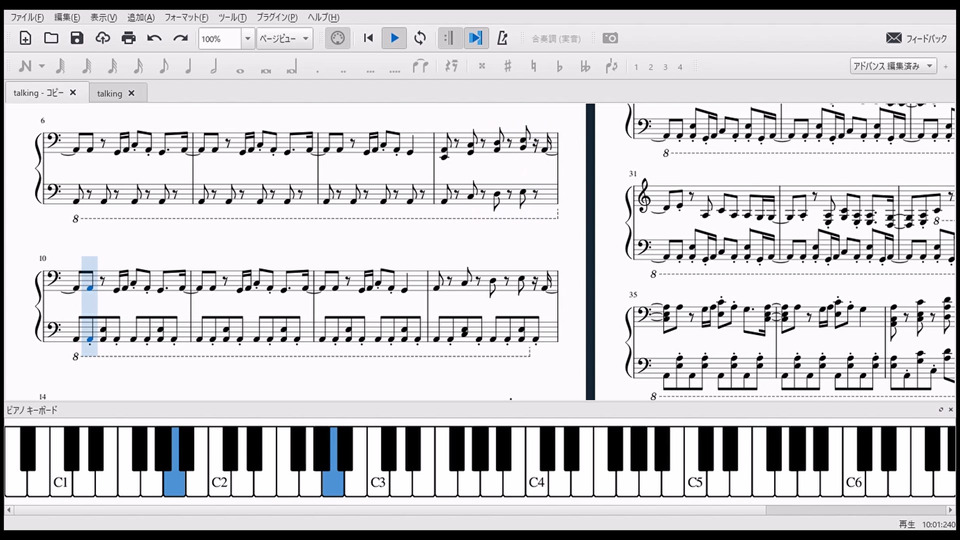Select the 32nd note duration
960x540 pixels.
pos(112,66)
